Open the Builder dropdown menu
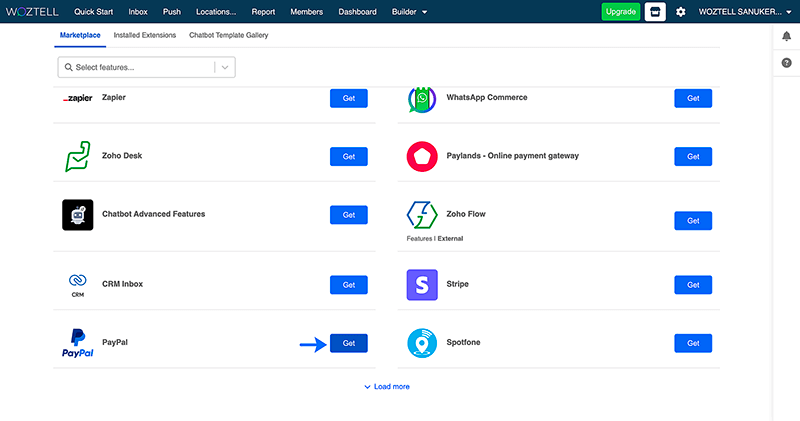Image resolution: width=800 pixels, height=421 pixels. 409,12
